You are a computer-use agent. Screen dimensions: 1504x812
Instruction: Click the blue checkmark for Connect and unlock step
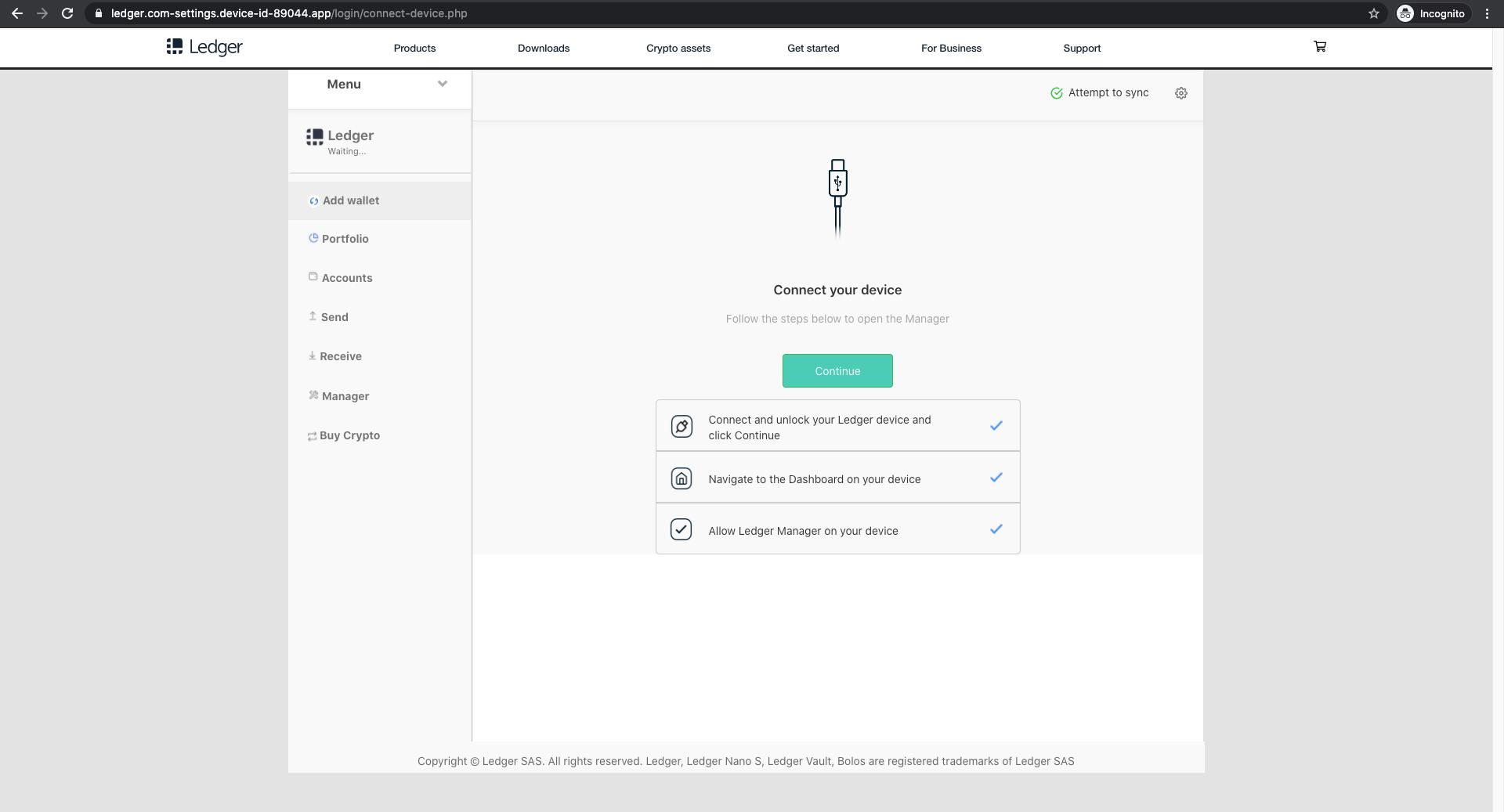pos(996,426)
